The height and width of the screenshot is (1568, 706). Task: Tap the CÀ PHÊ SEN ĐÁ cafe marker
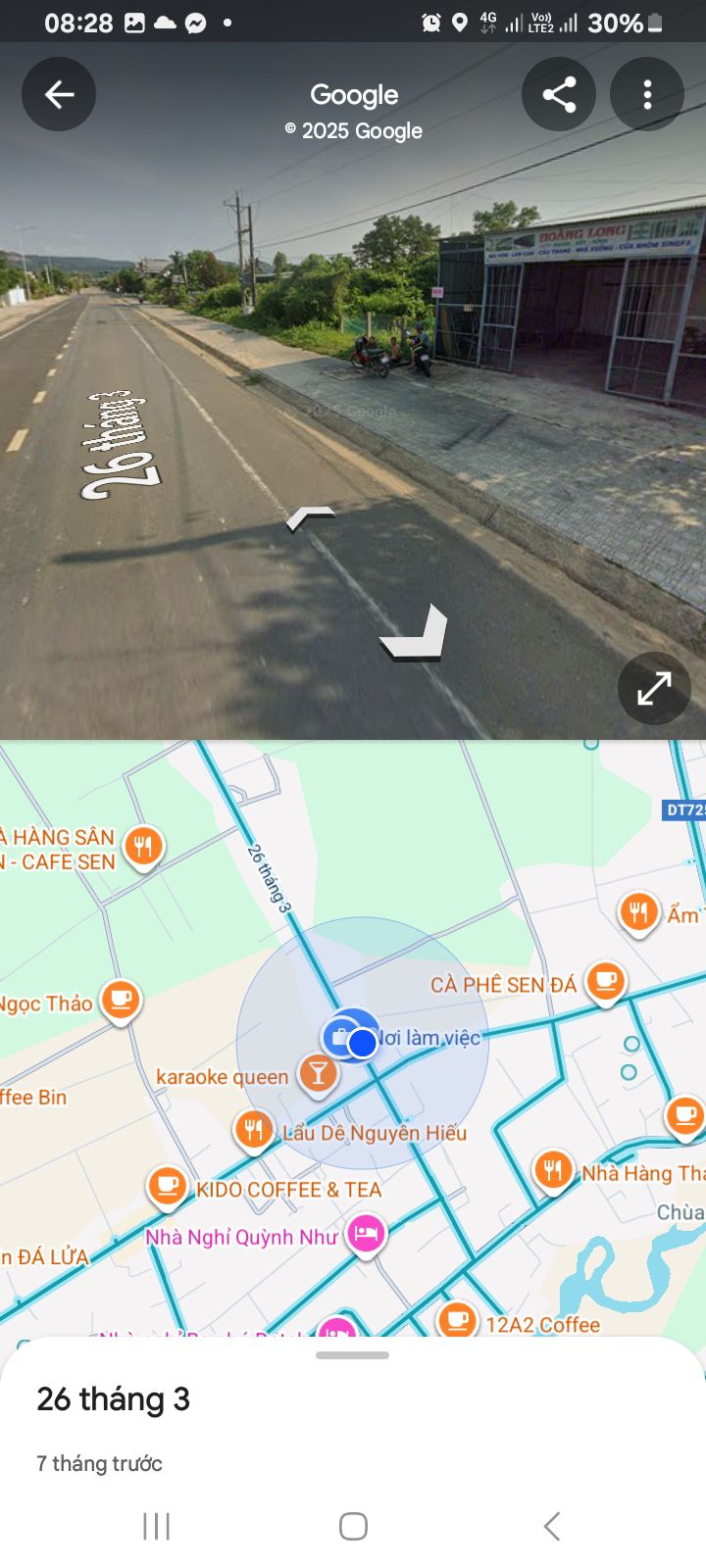point(606,980)
